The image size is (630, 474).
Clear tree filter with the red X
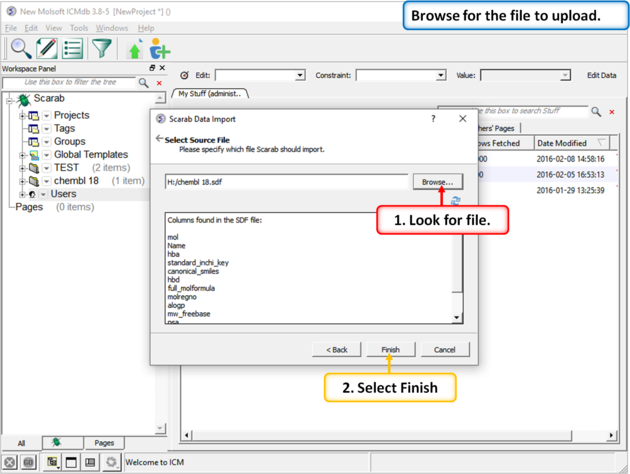[159, 83]
